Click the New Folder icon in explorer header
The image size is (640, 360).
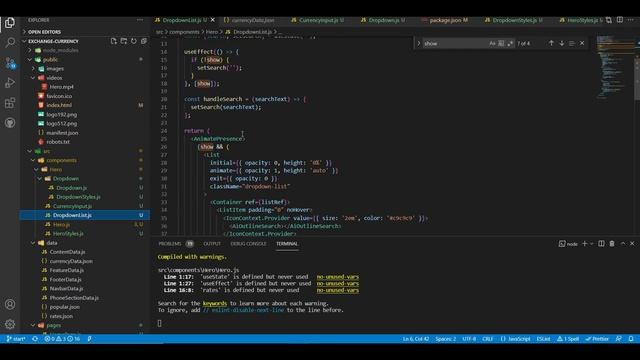(x=124, y=41)
